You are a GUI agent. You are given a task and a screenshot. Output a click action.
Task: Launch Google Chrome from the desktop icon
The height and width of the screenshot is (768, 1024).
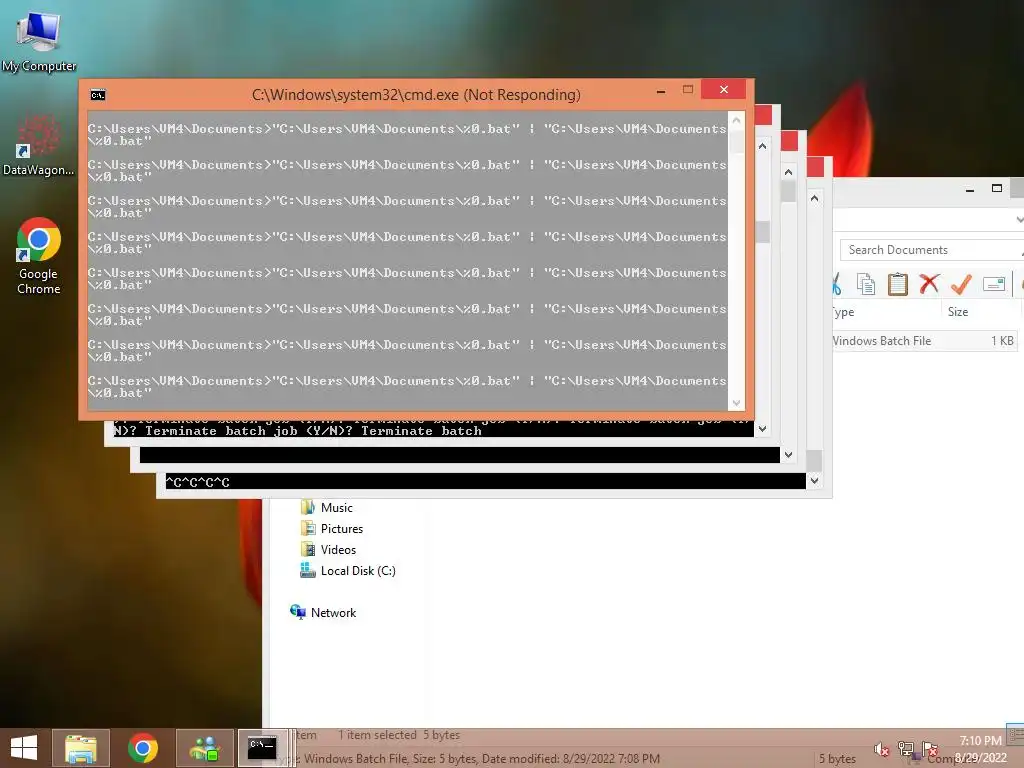tap(39, 256)
